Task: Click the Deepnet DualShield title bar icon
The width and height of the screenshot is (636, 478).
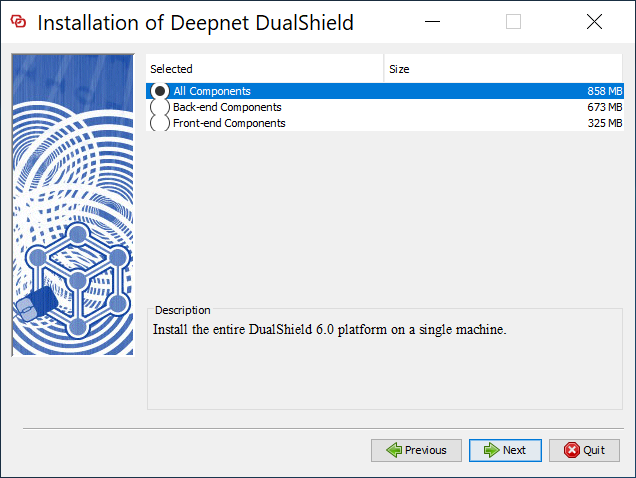Action: [x=18, y=22]
